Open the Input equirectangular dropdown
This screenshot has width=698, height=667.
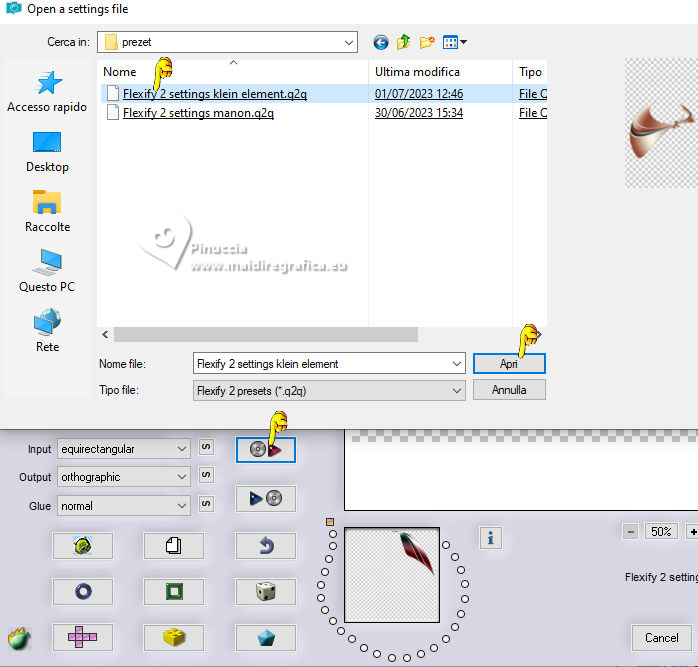(124, 449)
